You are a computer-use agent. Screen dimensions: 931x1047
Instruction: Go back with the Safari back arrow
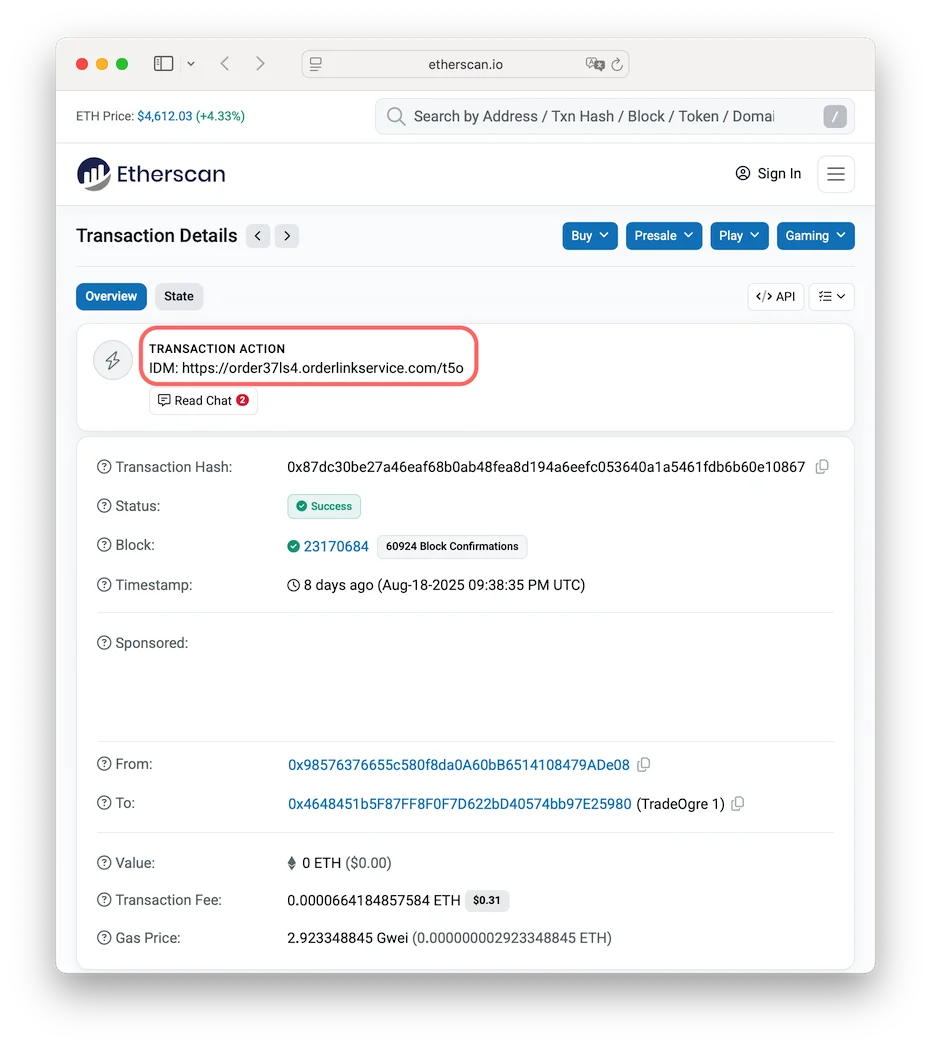pos(225,63)
